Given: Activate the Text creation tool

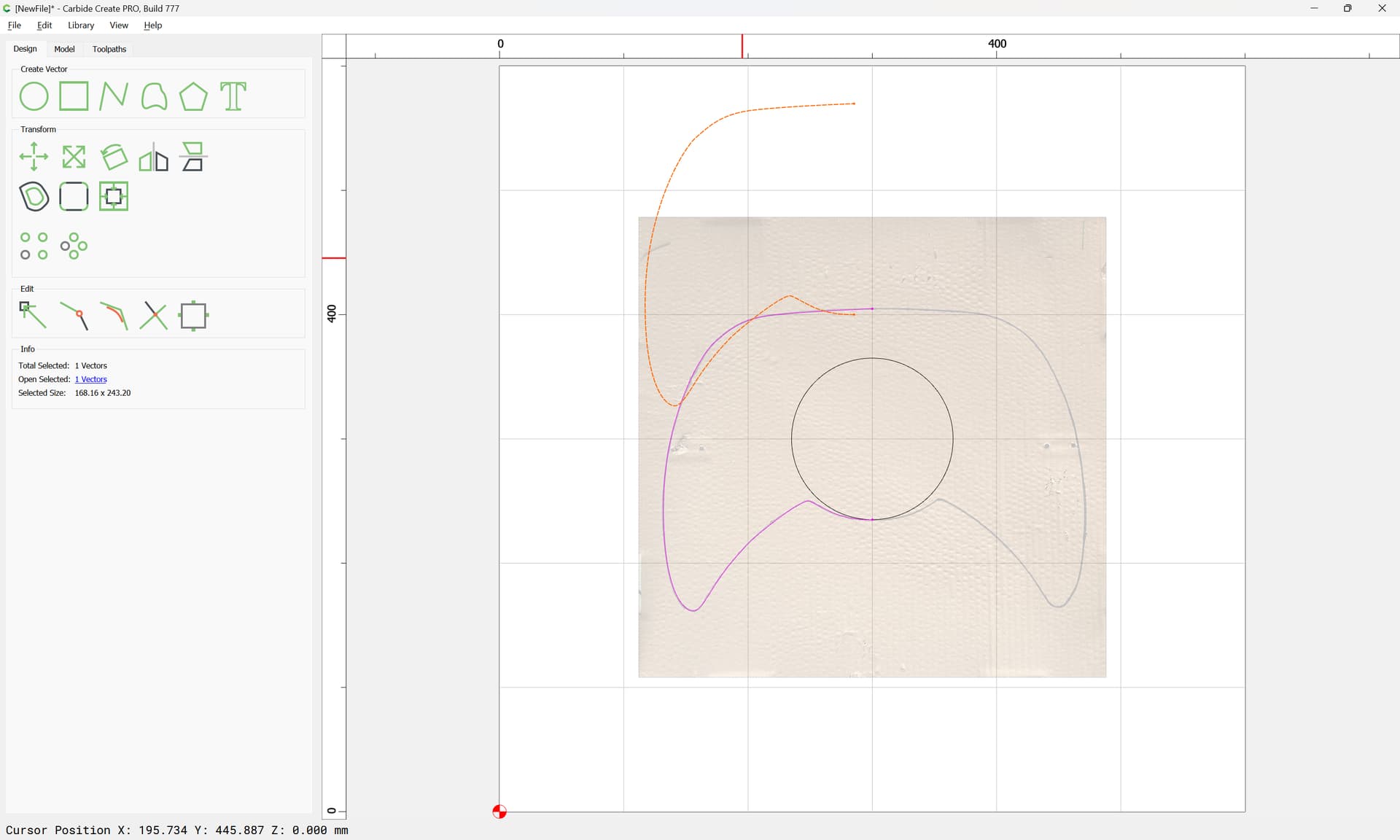Looking at the screenshot, I should (x=233, y=96).
